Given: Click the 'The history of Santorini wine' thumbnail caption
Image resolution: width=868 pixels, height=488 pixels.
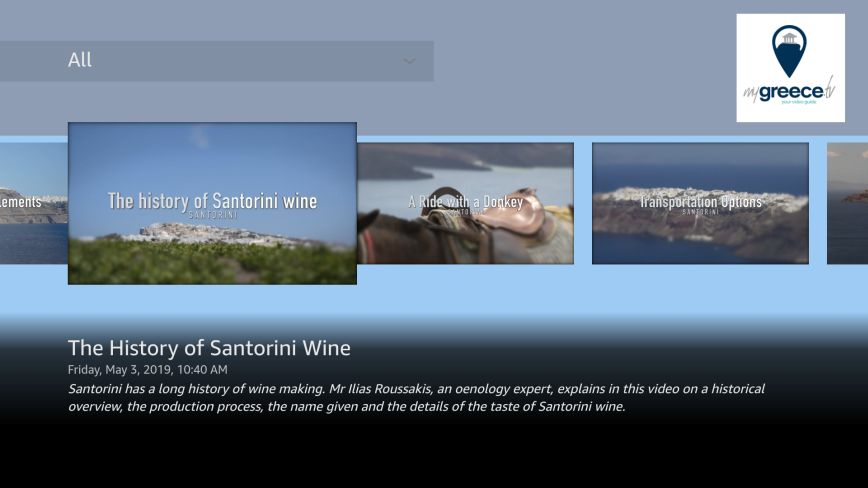Looking at the screenshot, I should [212, 201].
